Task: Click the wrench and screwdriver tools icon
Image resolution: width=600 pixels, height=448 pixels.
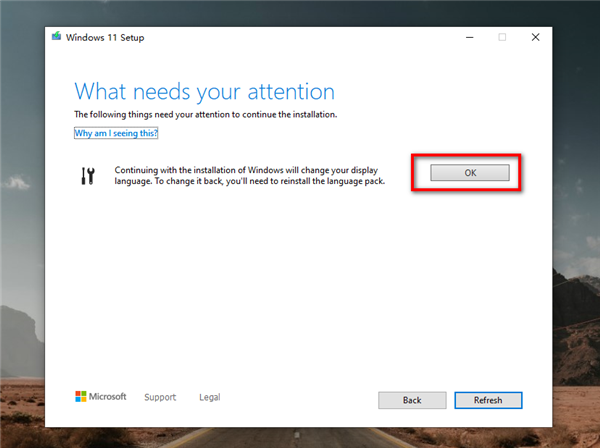Action: pyautogui.click(x=87, y=175)
